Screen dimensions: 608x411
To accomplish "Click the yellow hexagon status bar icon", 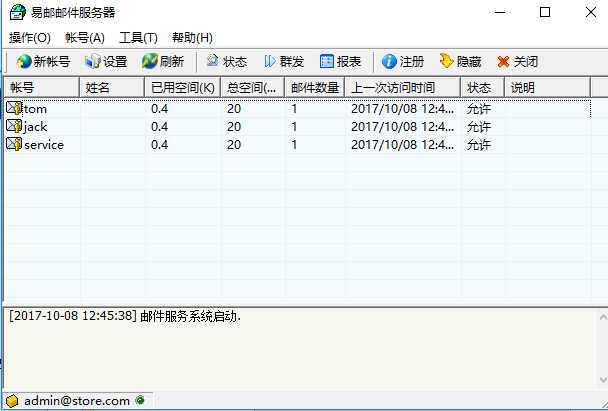I will 12,401.
